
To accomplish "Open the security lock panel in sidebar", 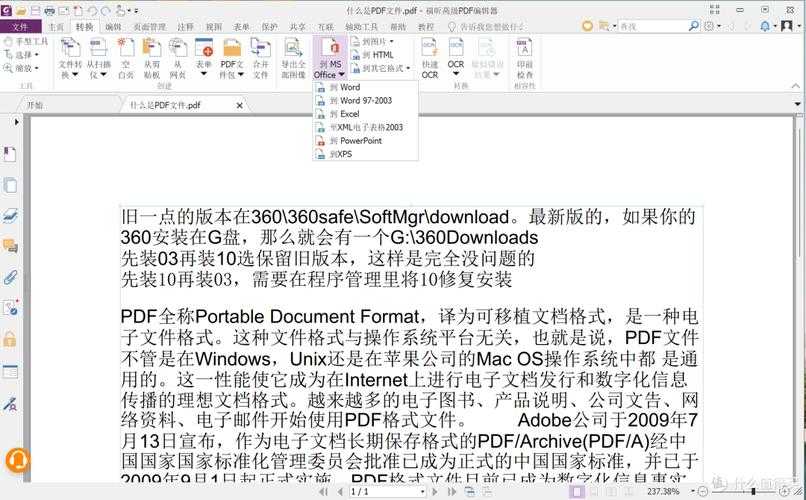I will pos(10,339).
